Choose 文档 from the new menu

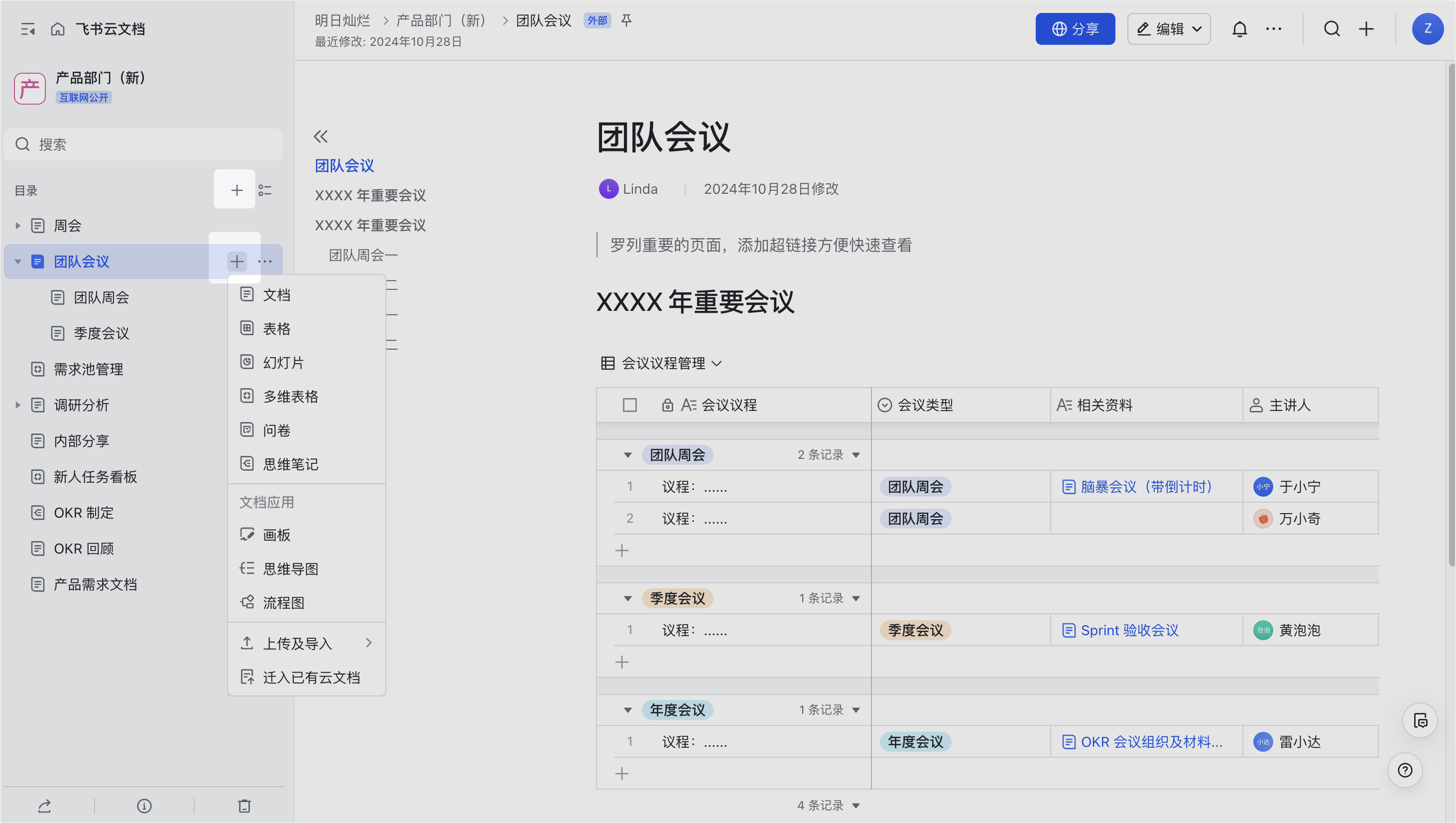tap(307, 295)
